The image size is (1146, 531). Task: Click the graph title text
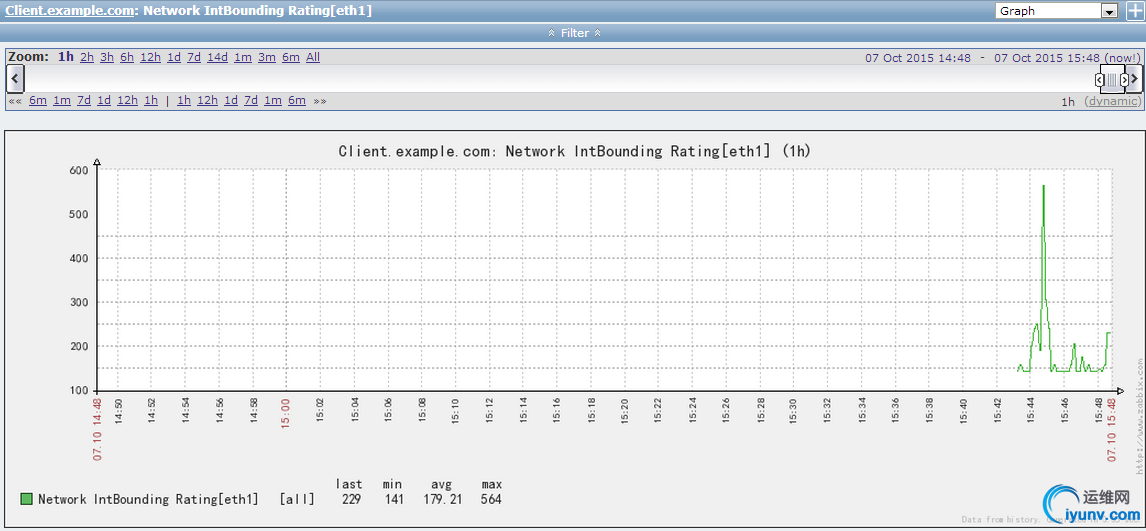pos(574,151)
